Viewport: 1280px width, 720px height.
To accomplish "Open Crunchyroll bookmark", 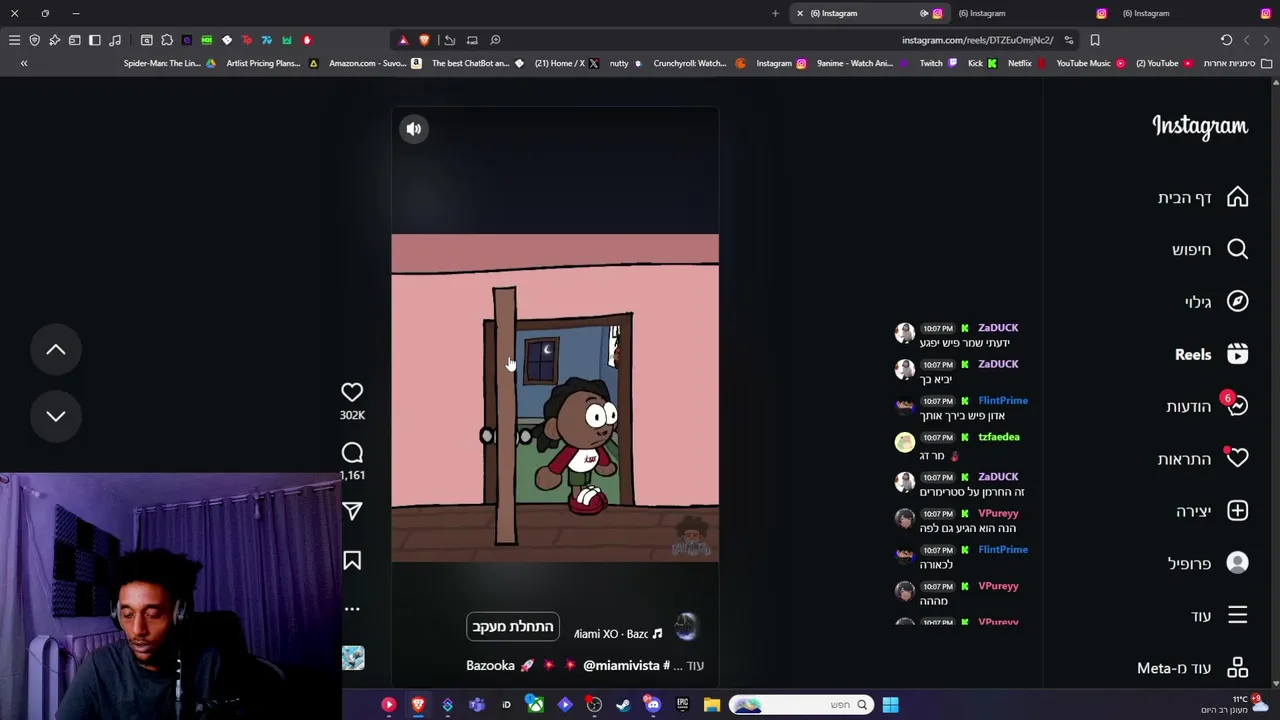I will (699, 63).
